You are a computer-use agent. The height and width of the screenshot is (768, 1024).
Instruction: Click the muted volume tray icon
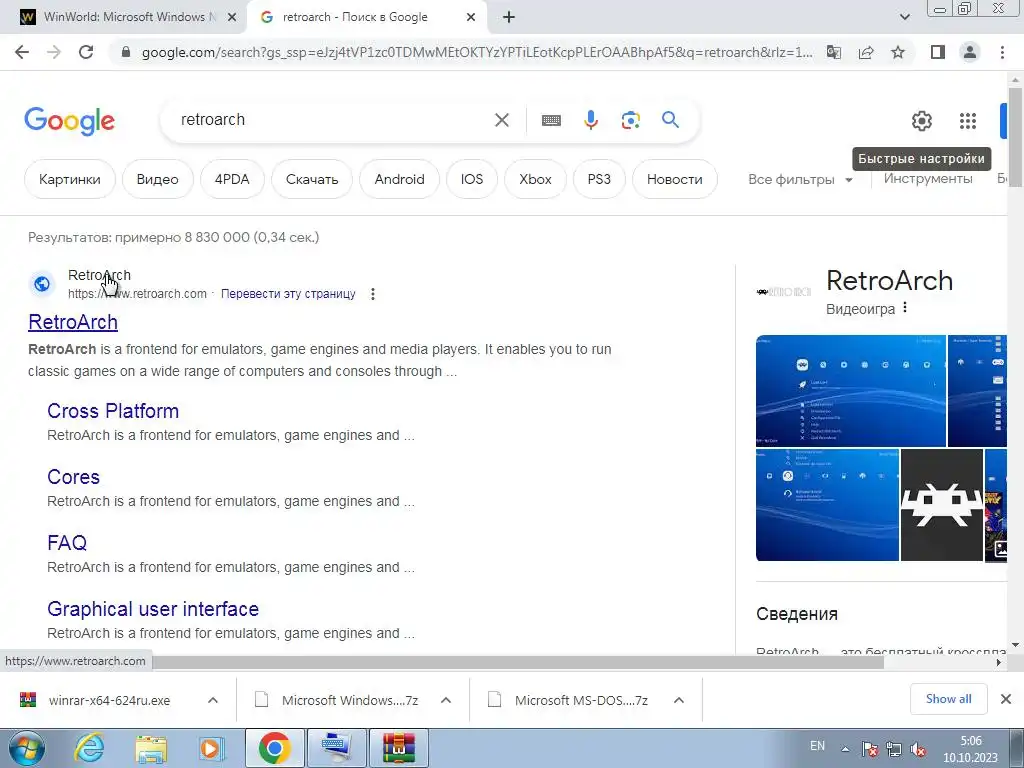(918, 750)
